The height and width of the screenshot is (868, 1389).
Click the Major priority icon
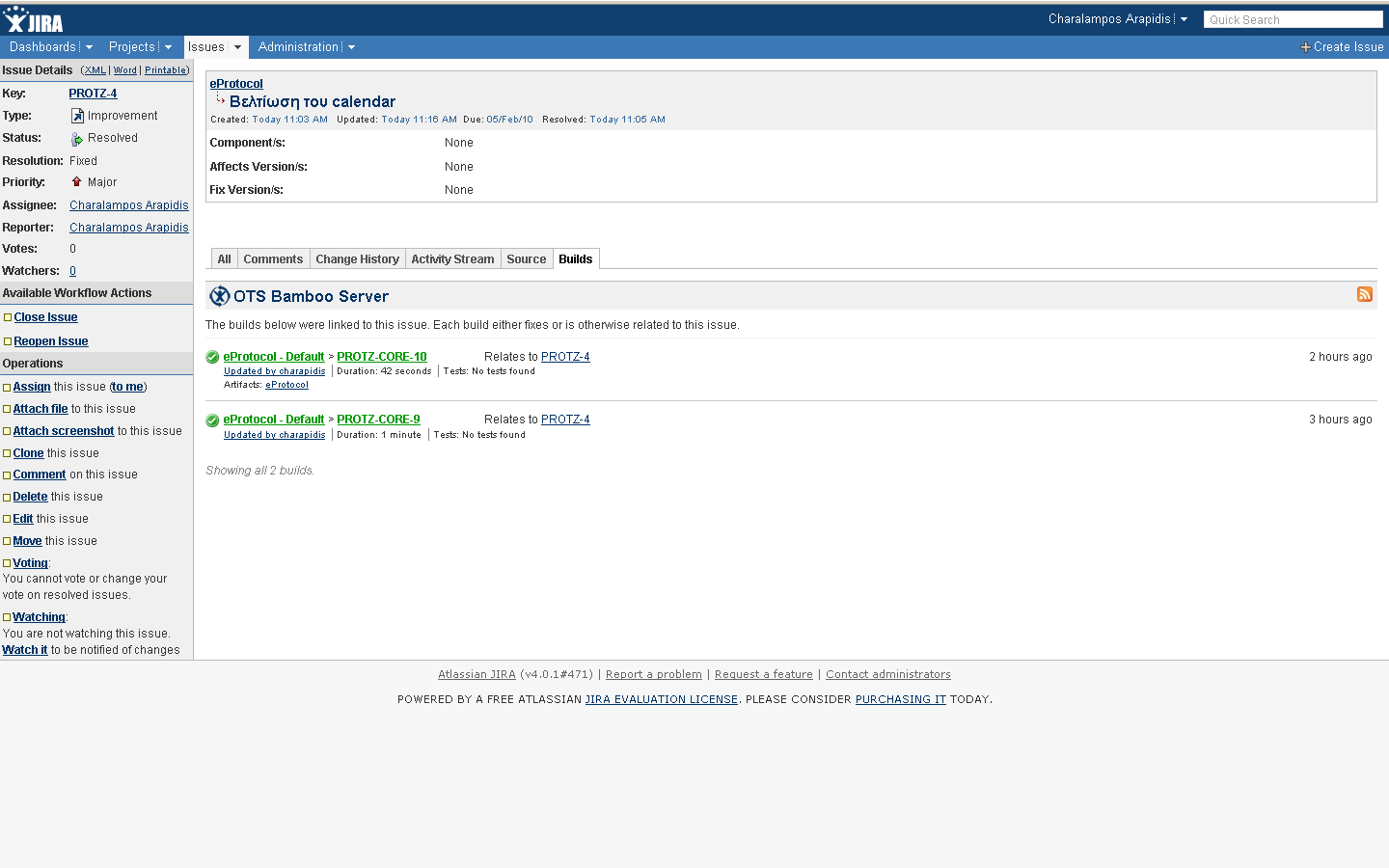(x=76, y=182)
